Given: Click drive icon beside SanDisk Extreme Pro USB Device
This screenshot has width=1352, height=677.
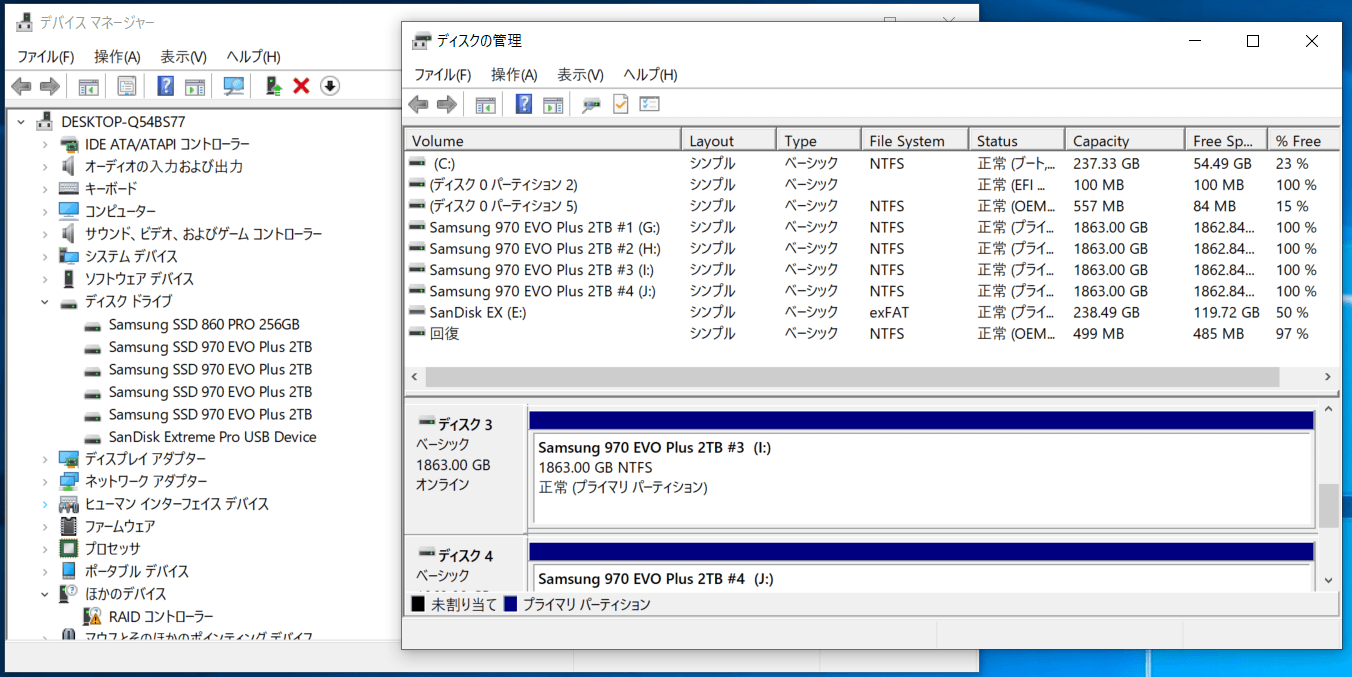Looking at the screenshot, I should [x=93, y=437].
